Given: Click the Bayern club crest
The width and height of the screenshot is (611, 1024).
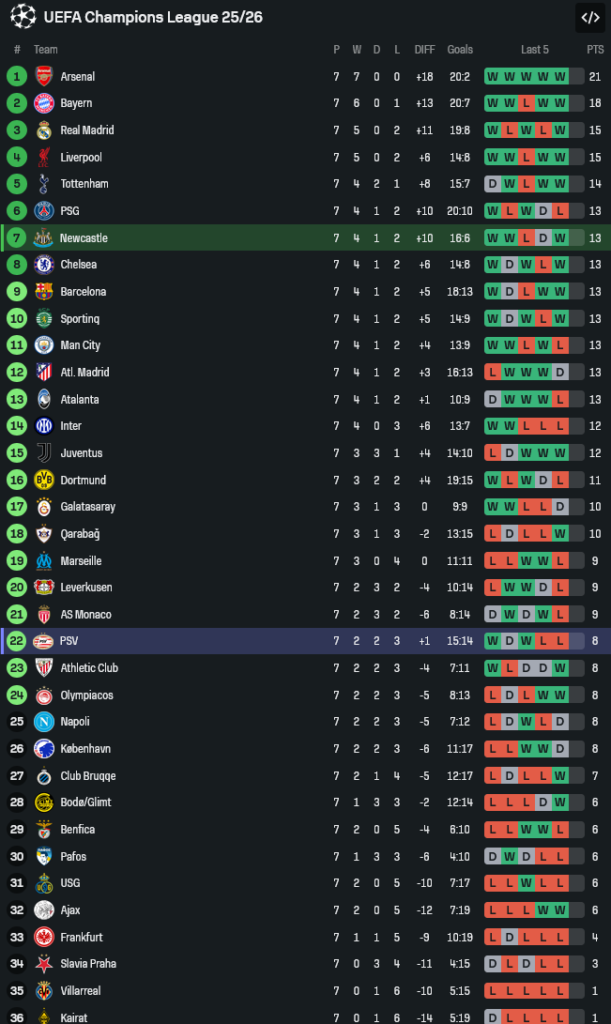Looking at the screenshot, I should click(43, 103).
